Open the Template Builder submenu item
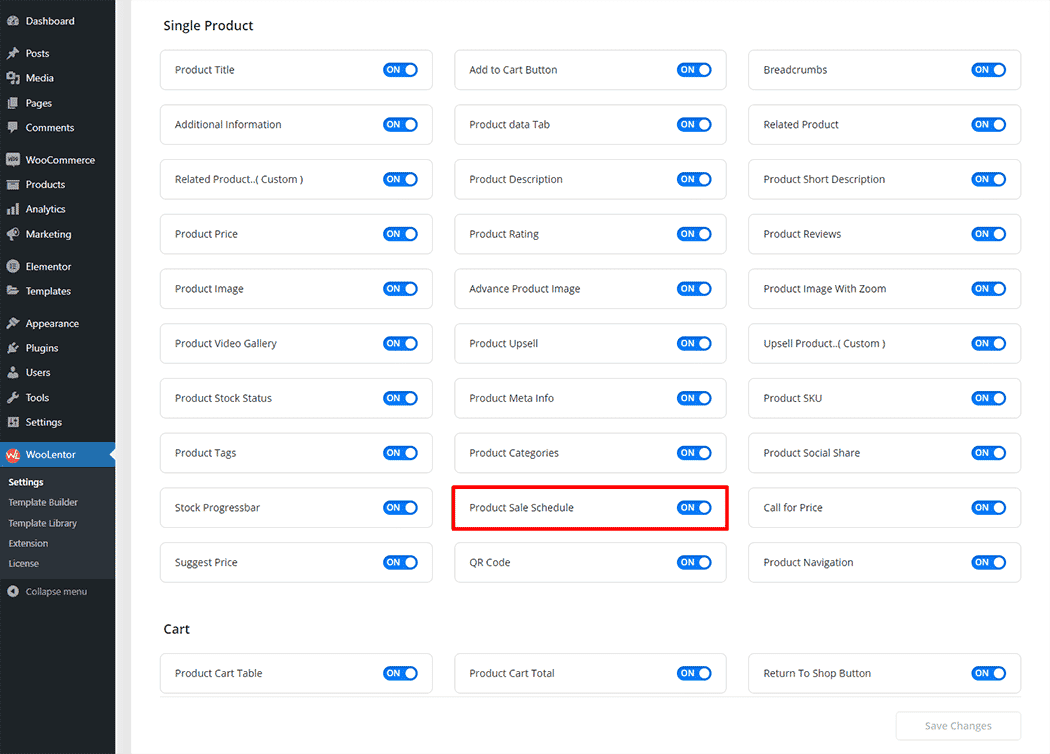The width and height of the screenshot is (1050, 754). (x=43, y=503)
